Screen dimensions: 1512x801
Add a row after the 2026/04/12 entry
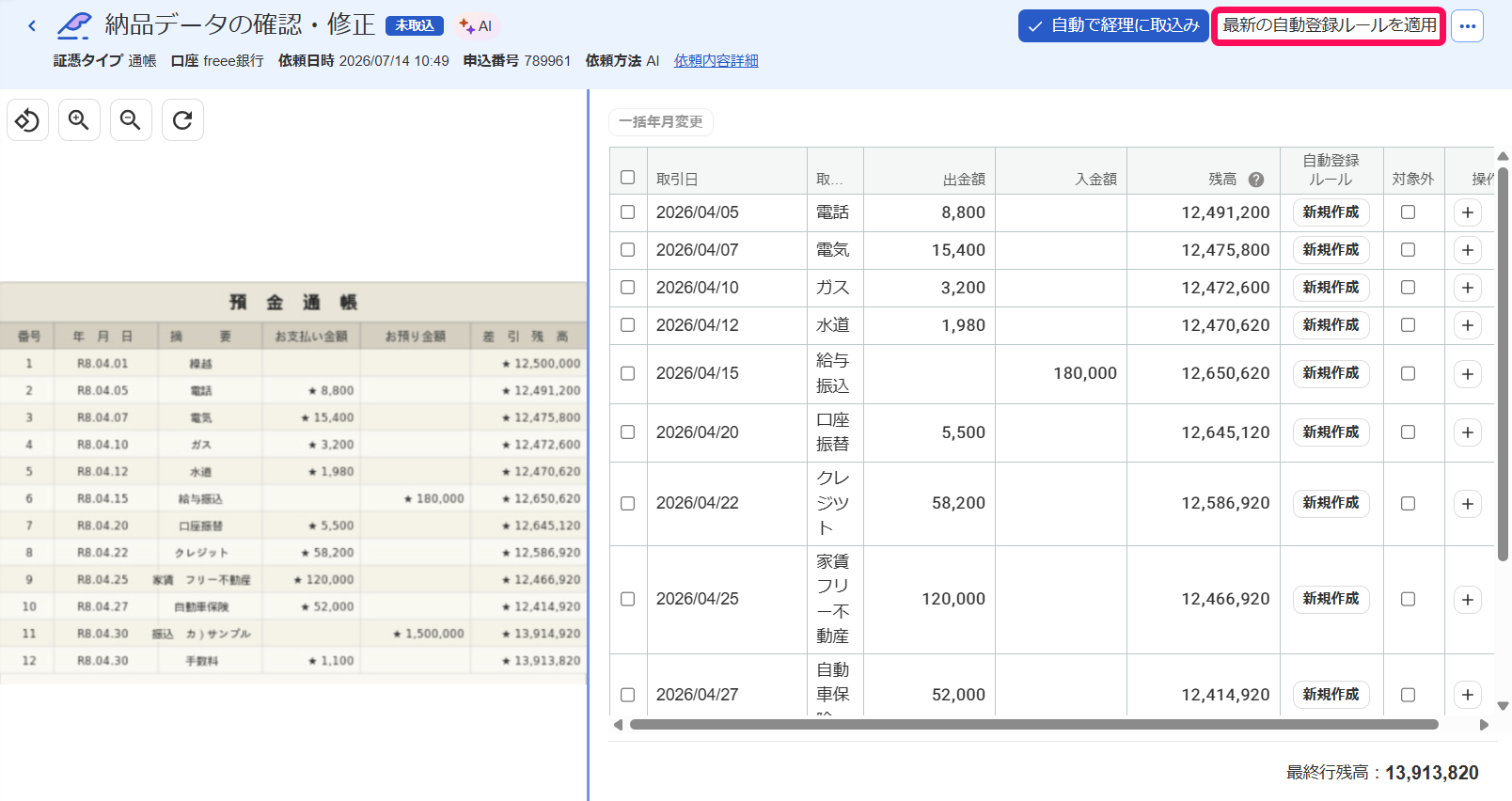(x=1468, y=325)
